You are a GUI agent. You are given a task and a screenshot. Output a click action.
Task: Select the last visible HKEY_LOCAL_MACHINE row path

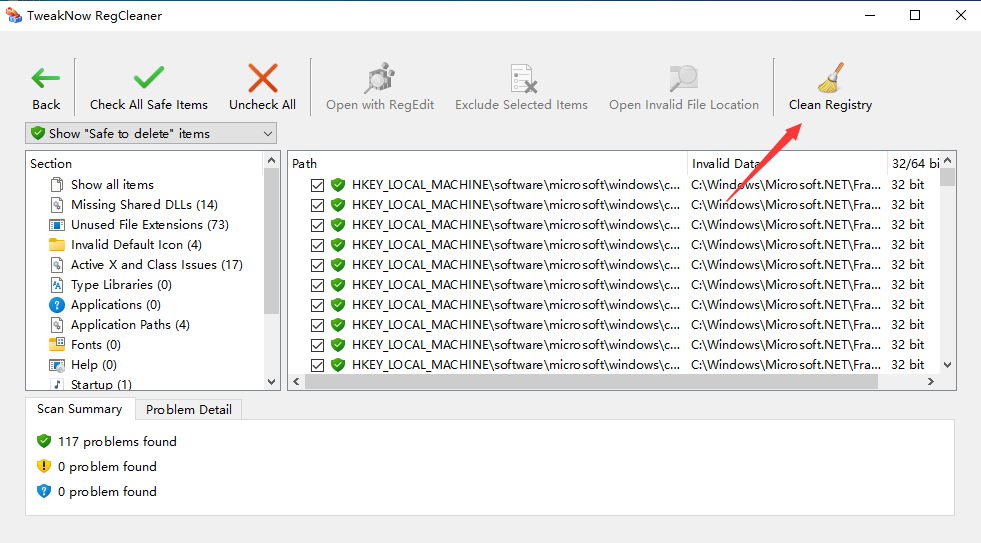coord(516,365)
